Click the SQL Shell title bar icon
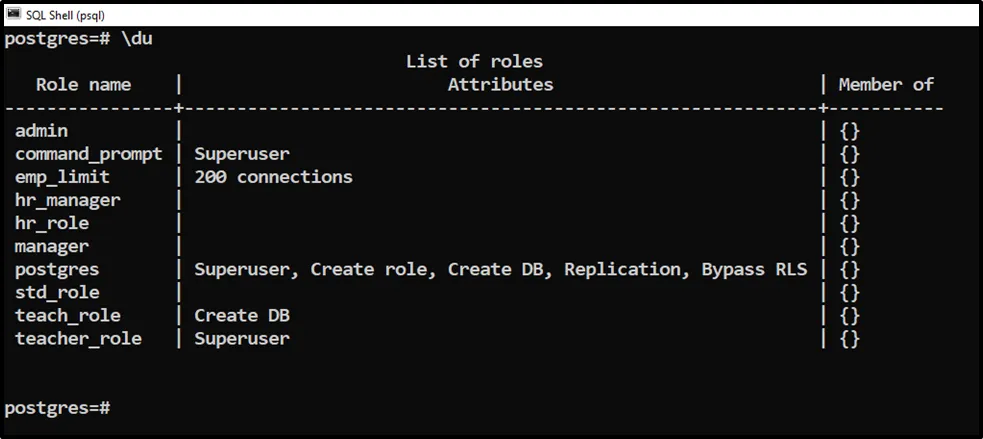The height and width of the screenshot is (439, 983). click(x=14, y=13)
